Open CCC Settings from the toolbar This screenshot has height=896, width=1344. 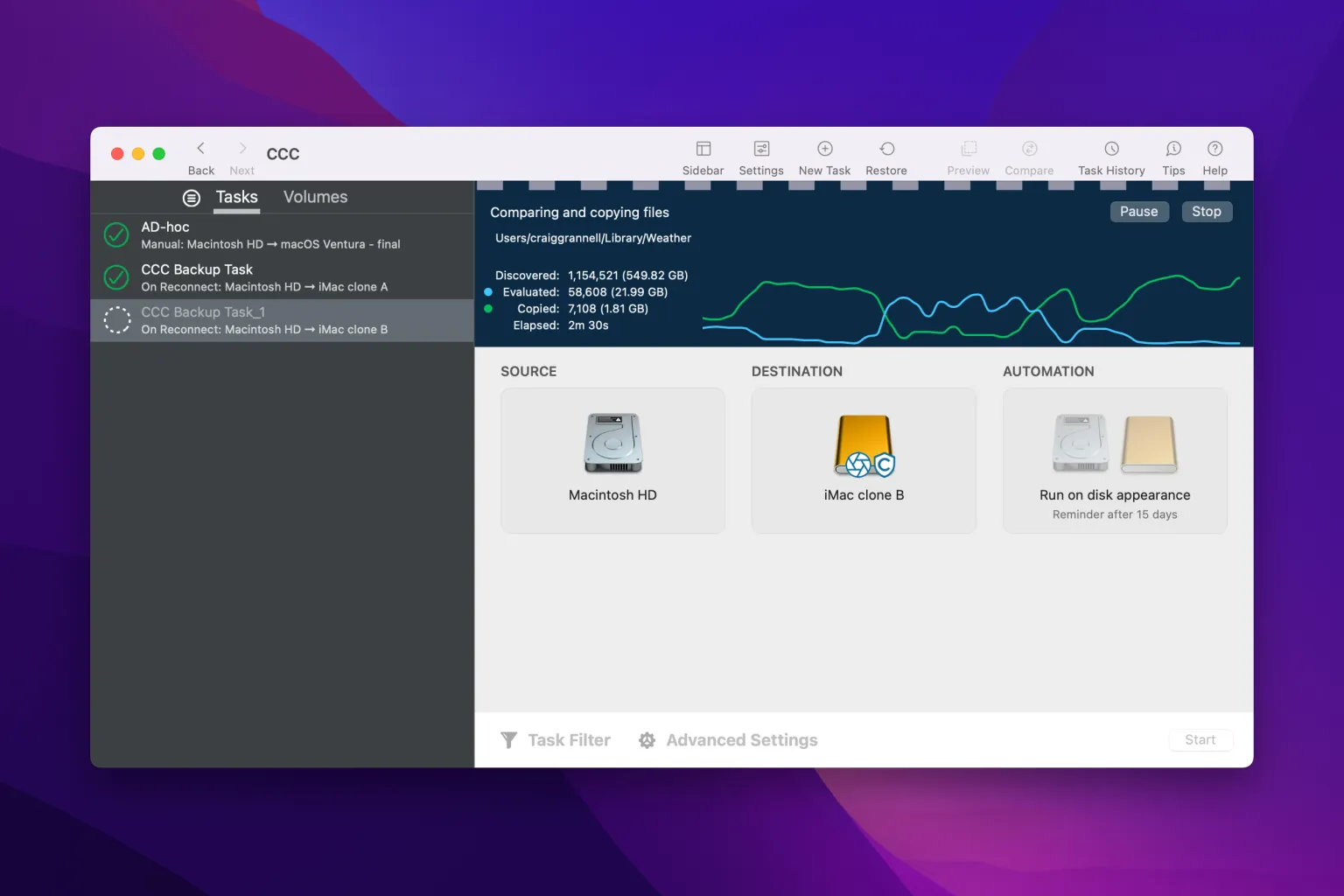point(760,156)
